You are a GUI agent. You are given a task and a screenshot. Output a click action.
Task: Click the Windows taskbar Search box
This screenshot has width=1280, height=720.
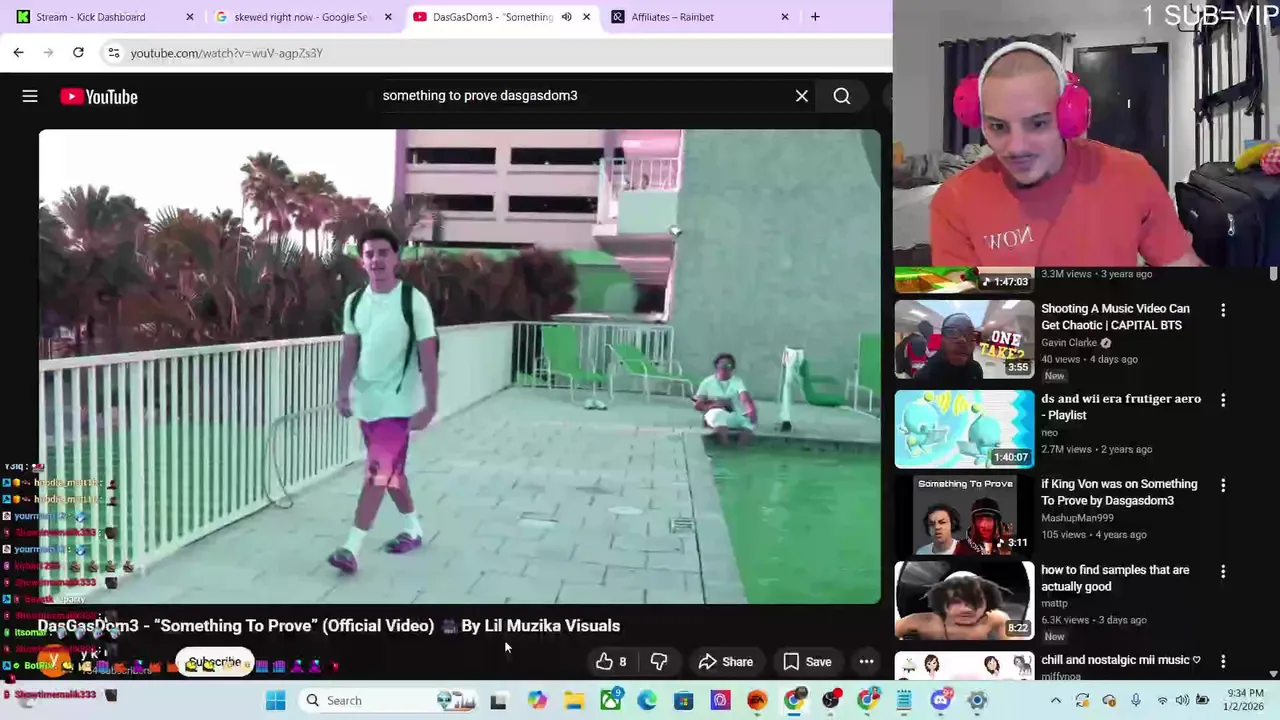point(390,700)
